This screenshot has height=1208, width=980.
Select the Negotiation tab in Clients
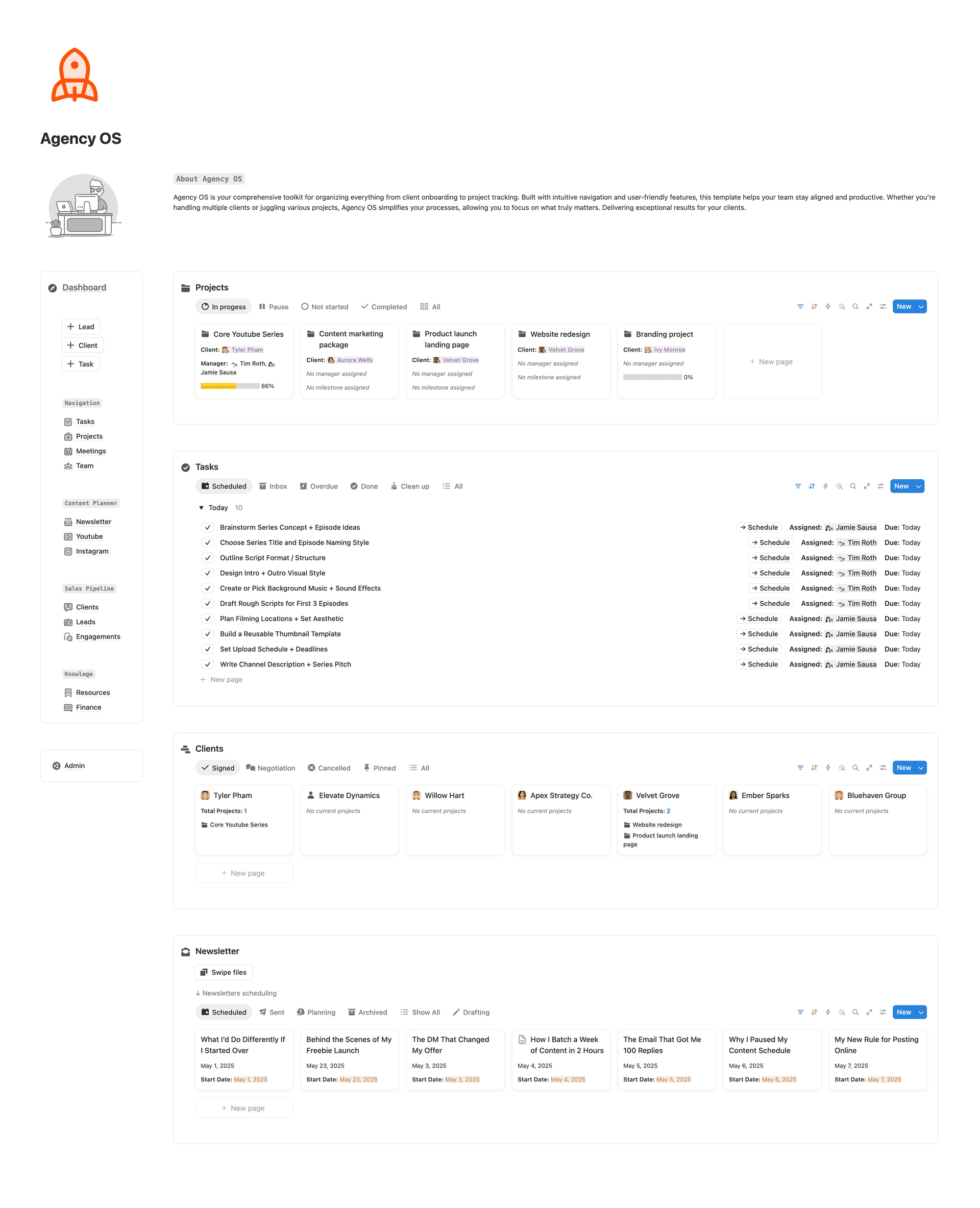point(271,768)
